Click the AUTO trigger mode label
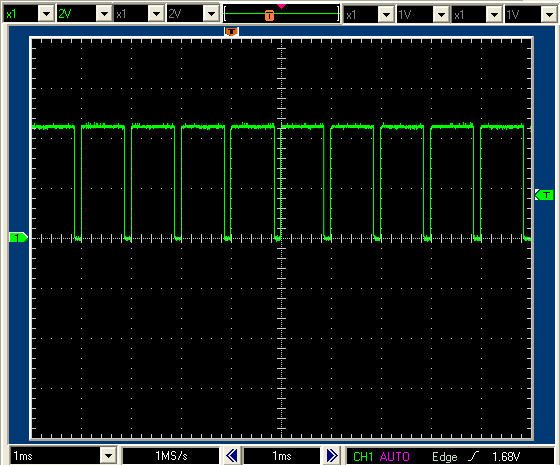The height and width of the screenshot is (465, 560). (x=395, y=456)
